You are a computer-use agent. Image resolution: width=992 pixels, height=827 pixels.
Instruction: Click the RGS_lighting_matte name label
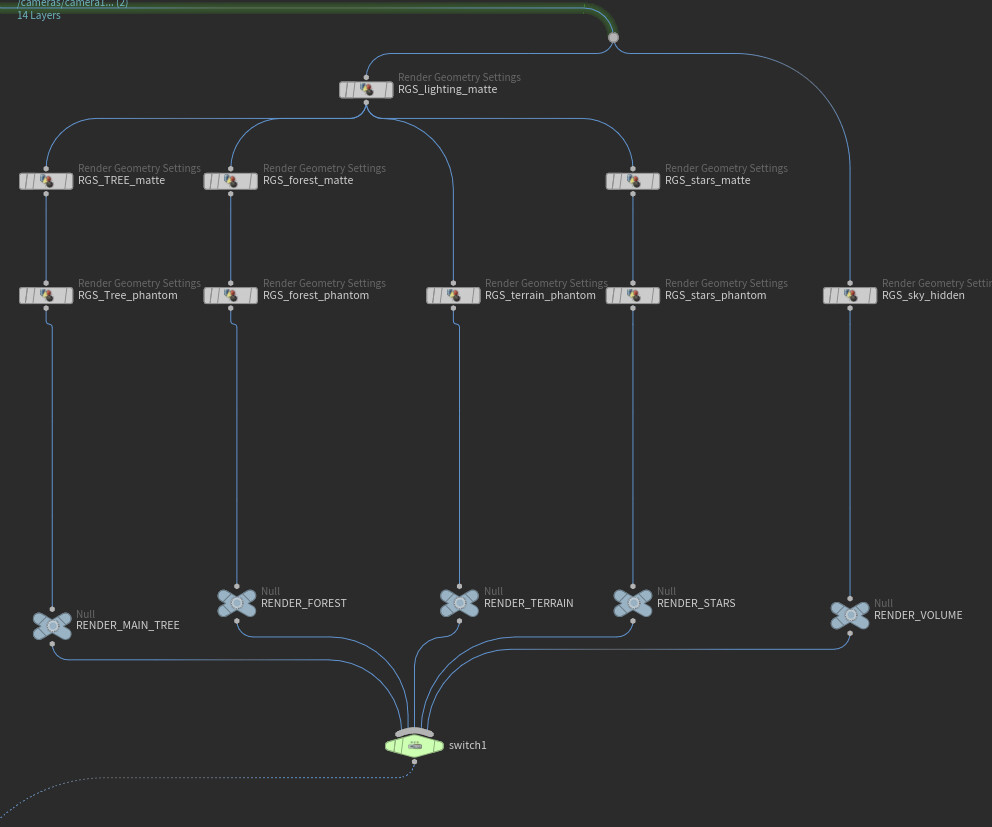pyautogui.click(x=447, y=89)
